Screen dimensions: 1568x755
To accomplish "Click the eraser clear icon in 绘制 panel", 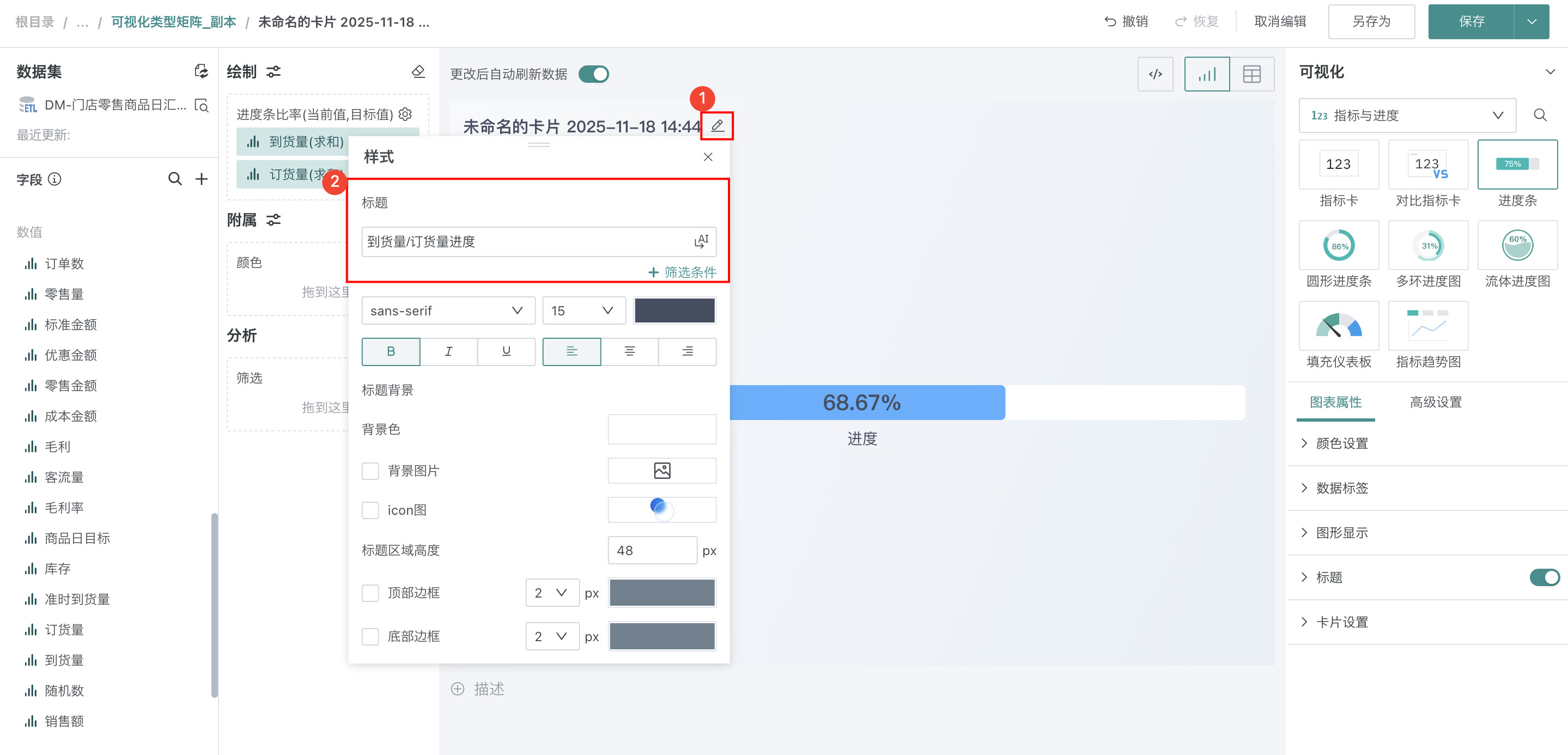I will pyautogui.click(x=418, y=72).
